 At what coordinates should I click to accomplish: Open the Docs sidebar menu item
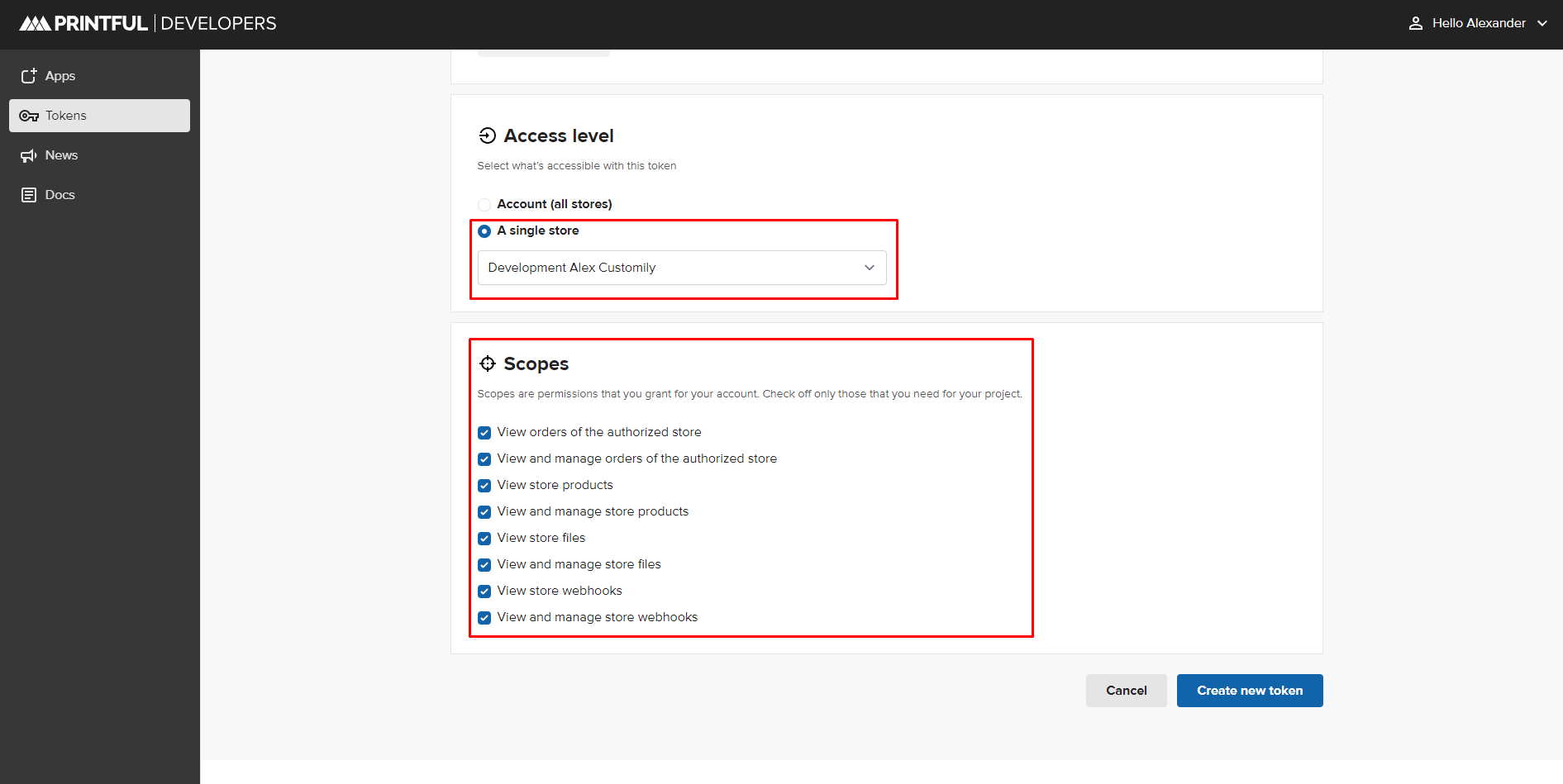tap(60, 195)
